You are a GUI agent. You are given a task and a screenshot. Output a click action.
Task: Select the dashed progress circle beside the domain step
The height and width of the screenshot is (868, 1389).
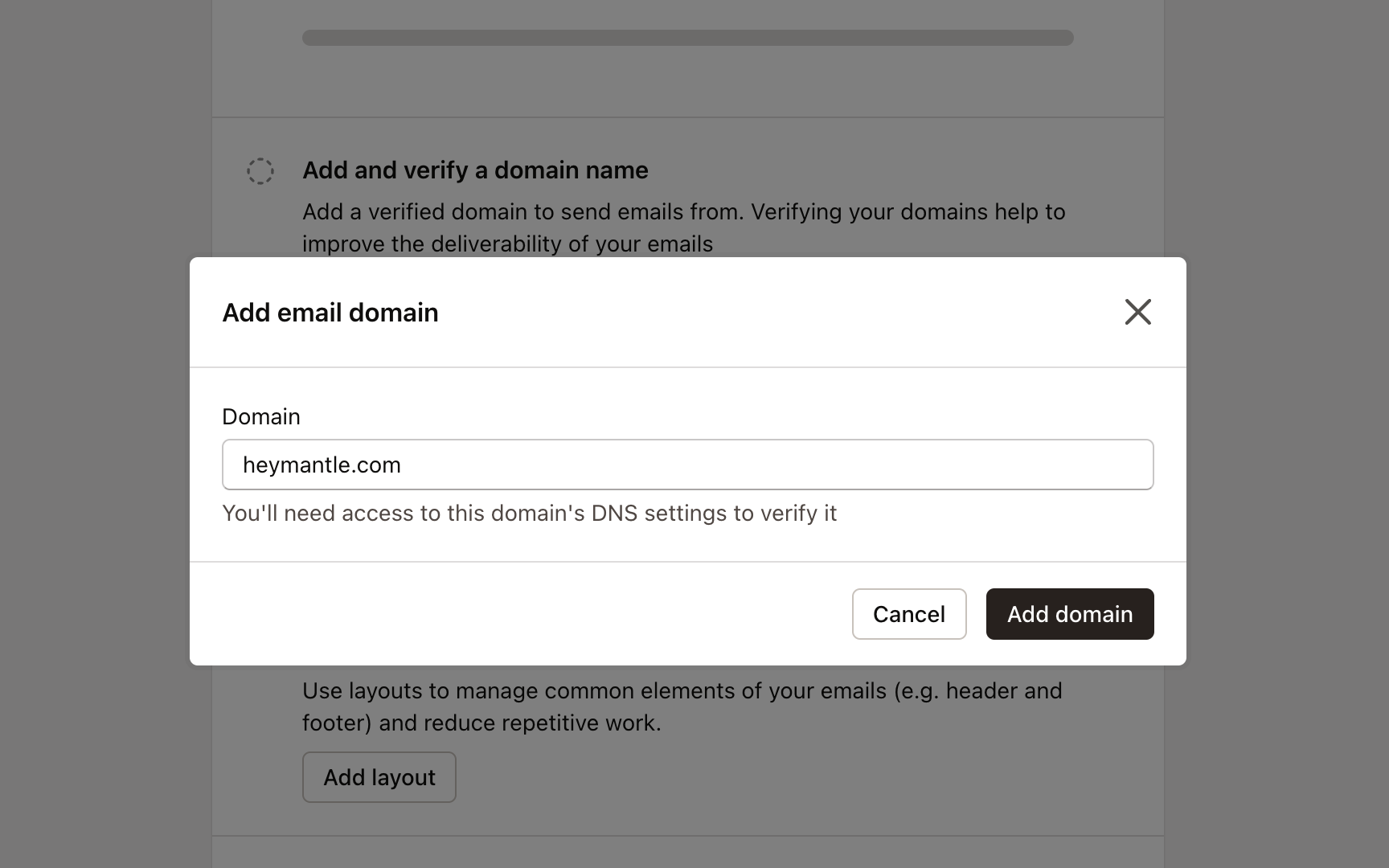pyautogui.click(x=260, y=171)
